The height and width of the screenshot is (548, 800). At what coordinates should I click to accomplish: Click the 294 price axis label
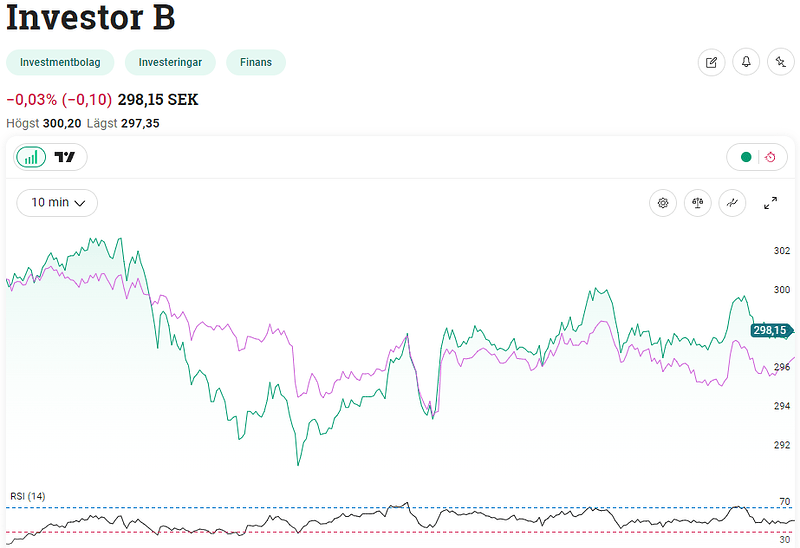coord(782,406)
